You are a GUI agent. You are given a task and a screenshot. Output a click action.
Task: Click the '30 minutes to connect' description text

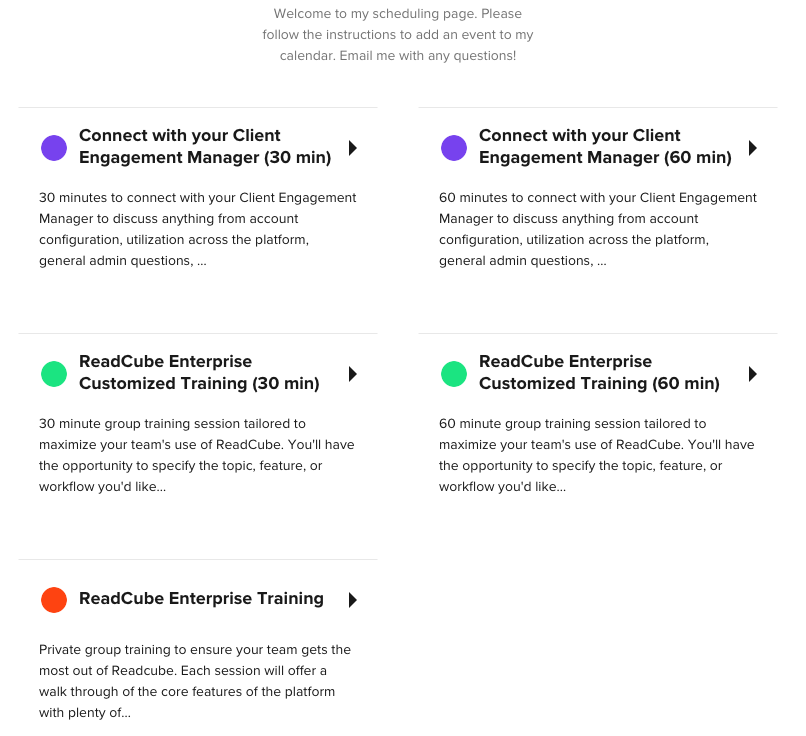pyautogui.click(x=198, y=229)
